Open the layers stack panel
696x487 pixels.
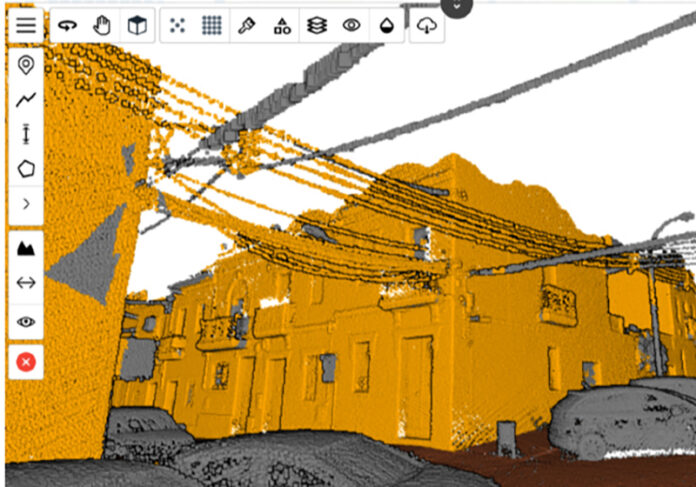pos(317,26)
